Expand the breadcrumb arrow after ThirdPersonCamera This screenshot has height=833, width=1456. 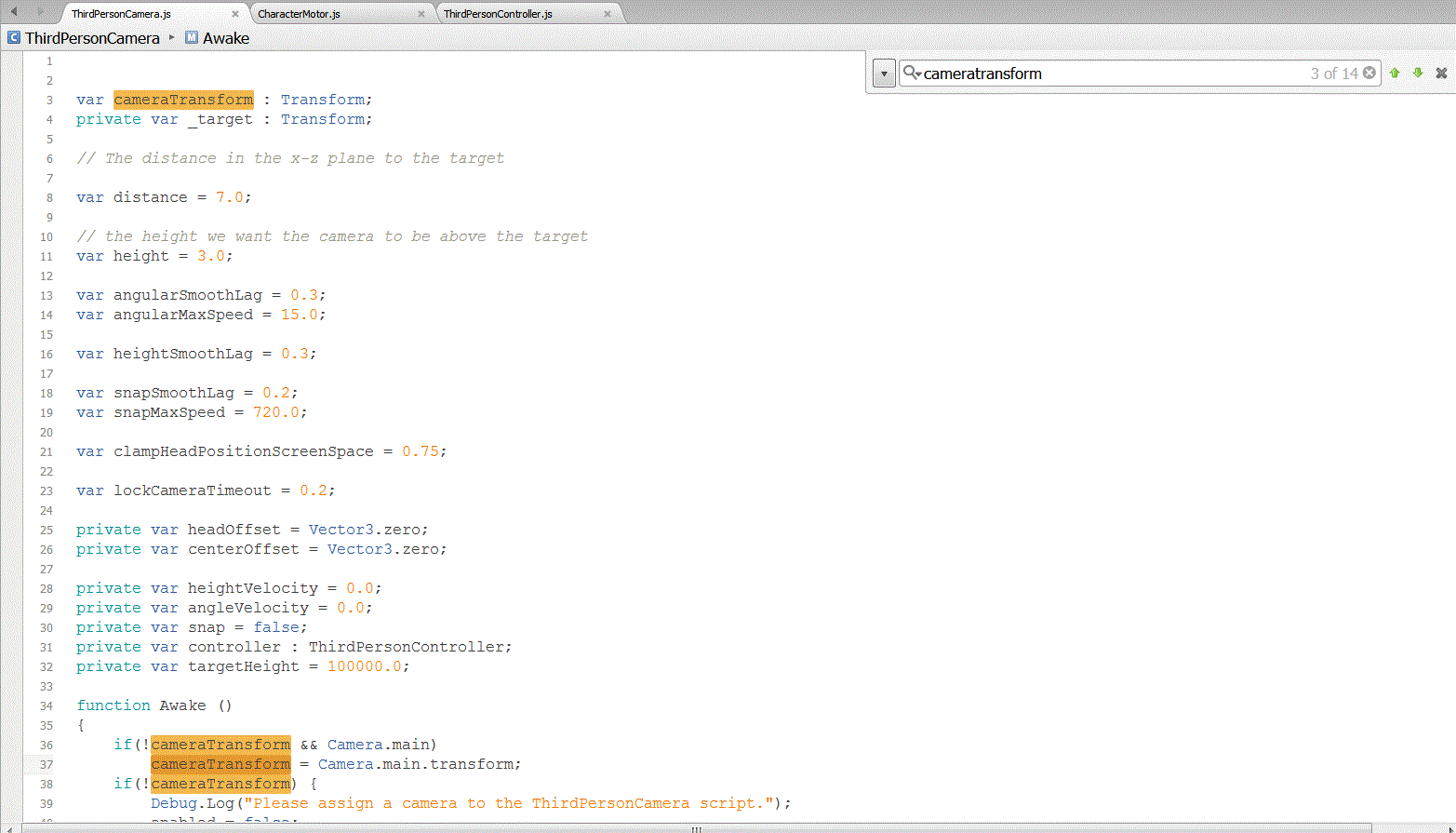tap(169, 38)
